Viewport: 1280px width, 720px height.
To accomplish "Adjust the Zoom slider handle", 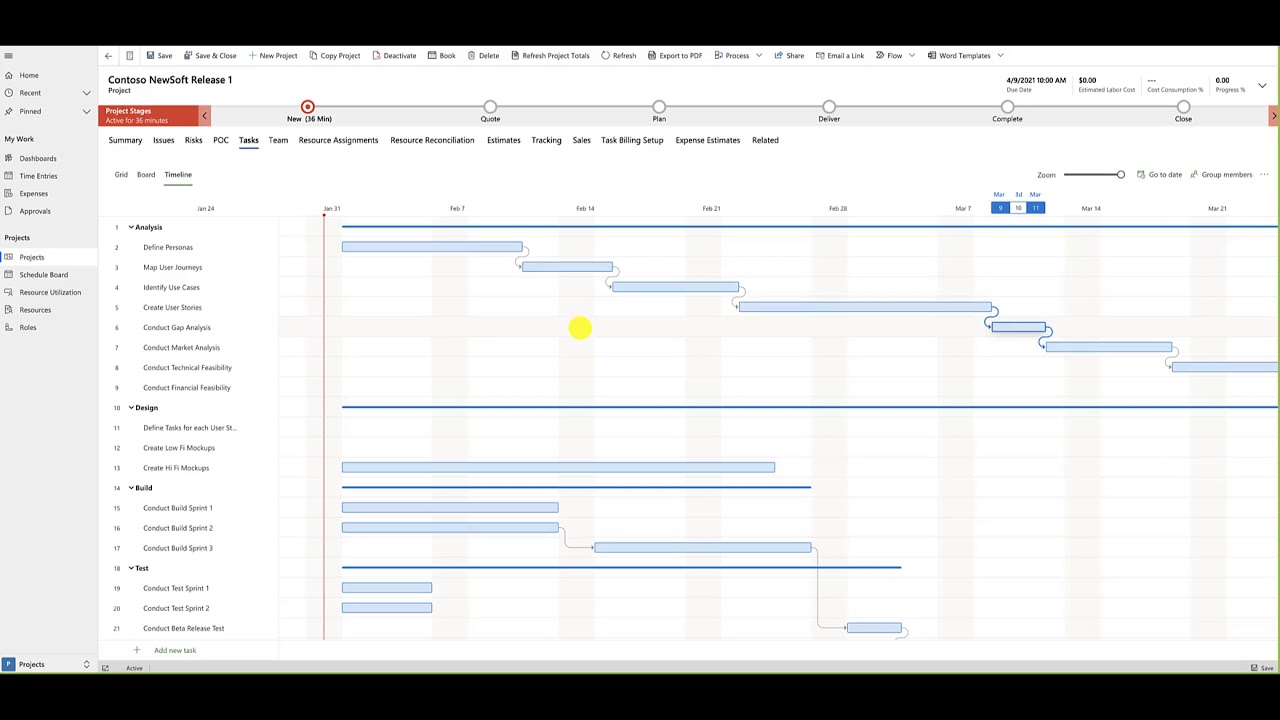I will [x=1120, y=175].
